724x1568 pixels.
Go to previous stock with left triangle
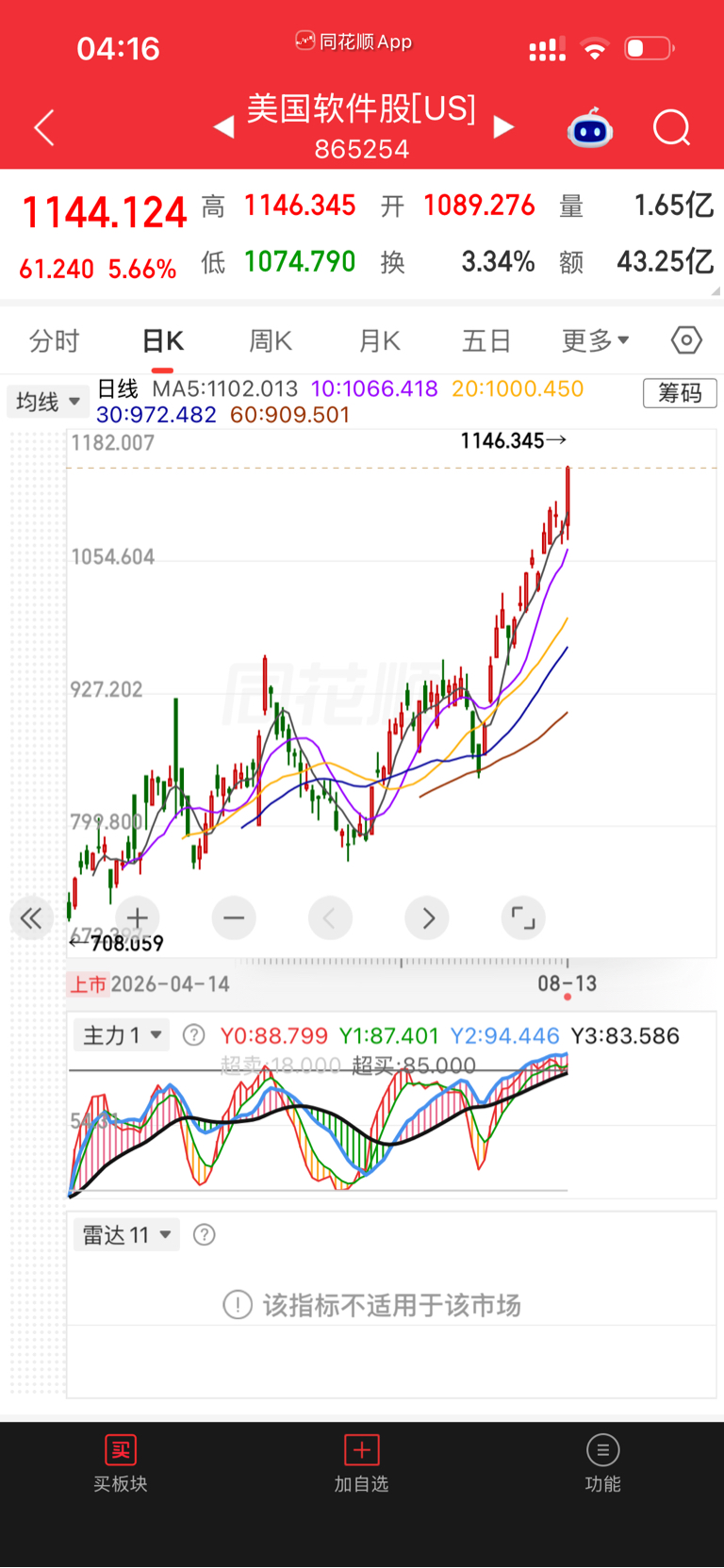tap(223, 126)
